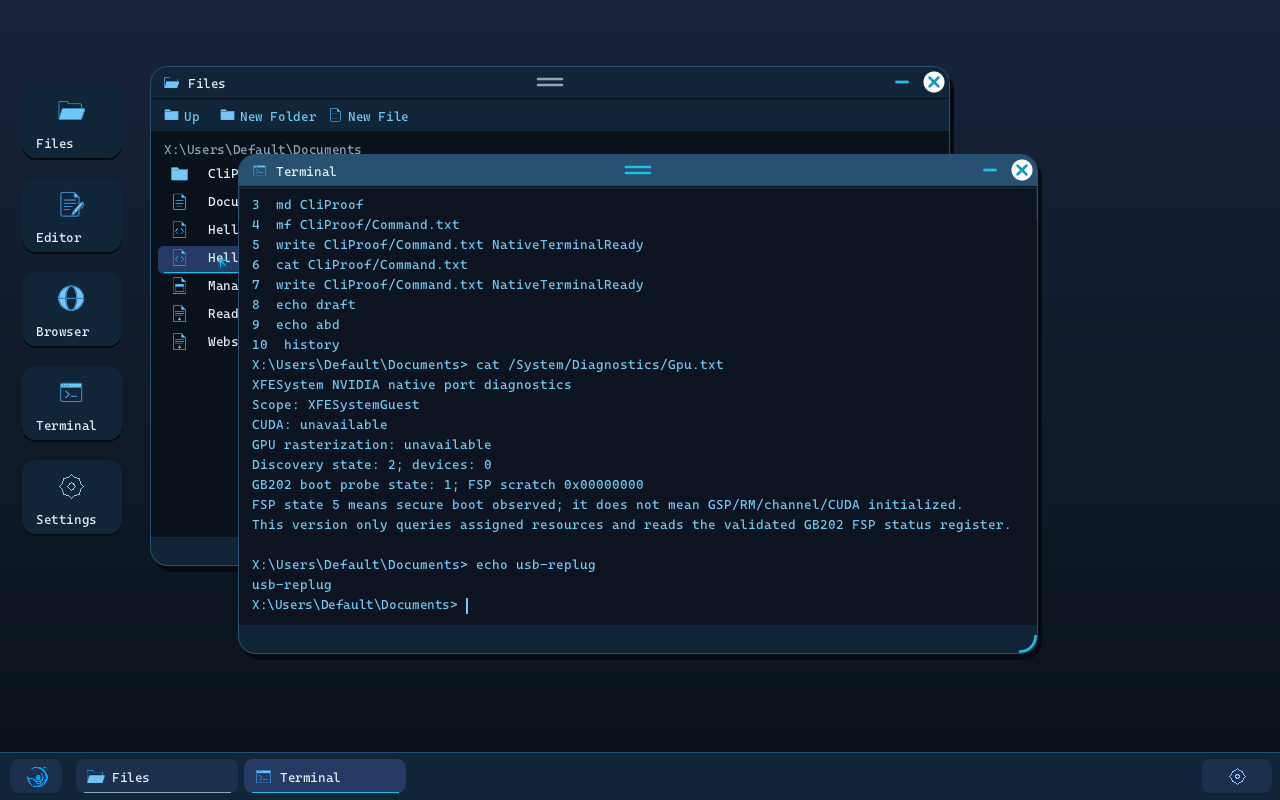The height and width of the screenshot is (800, 1280).
Task: Switch to Files from the taskbar
Action: tap(157, 776)
